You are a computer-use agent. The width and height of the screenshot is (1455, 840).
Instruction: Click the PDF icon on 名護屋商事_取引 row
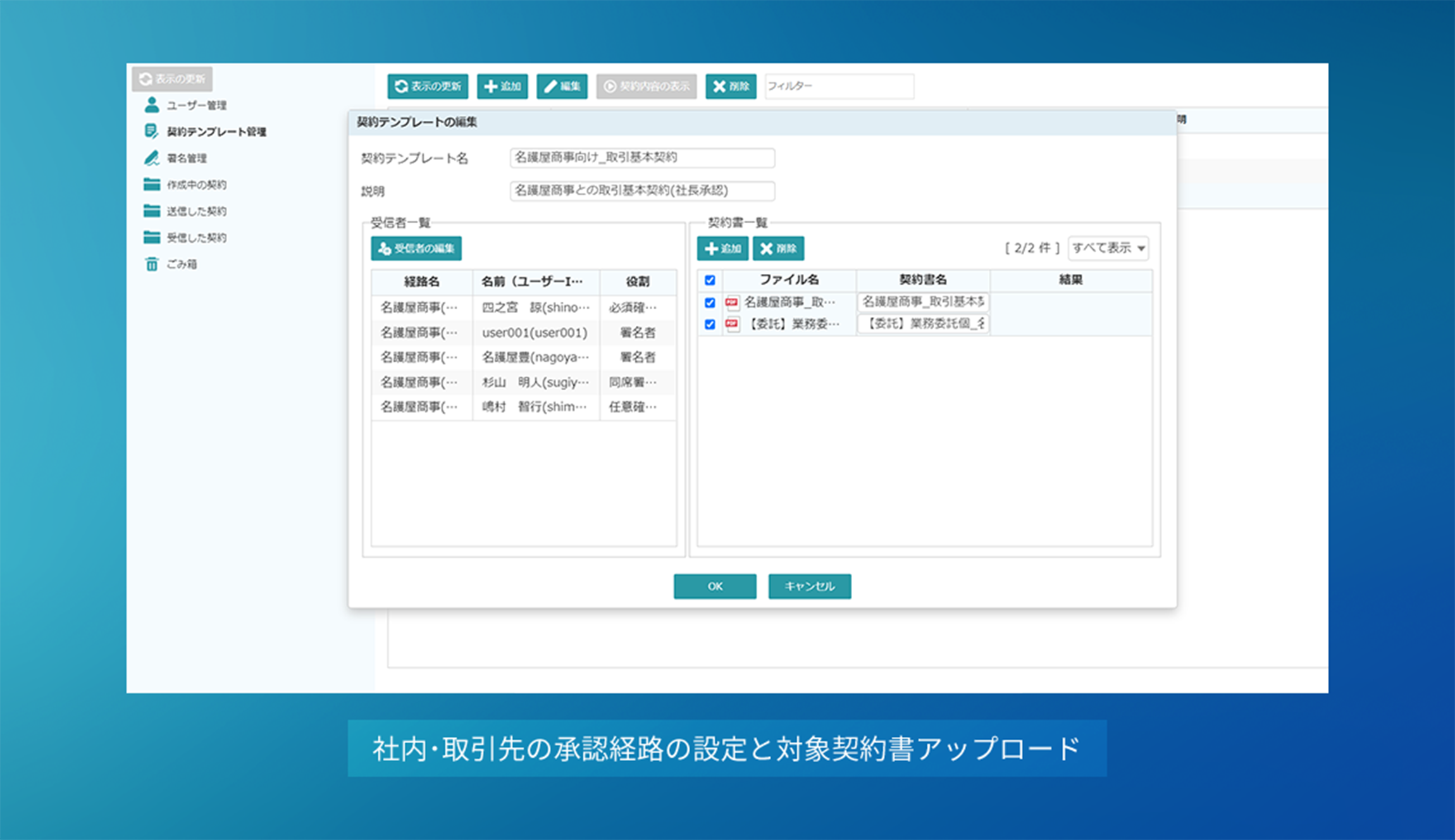click(732, 302)
